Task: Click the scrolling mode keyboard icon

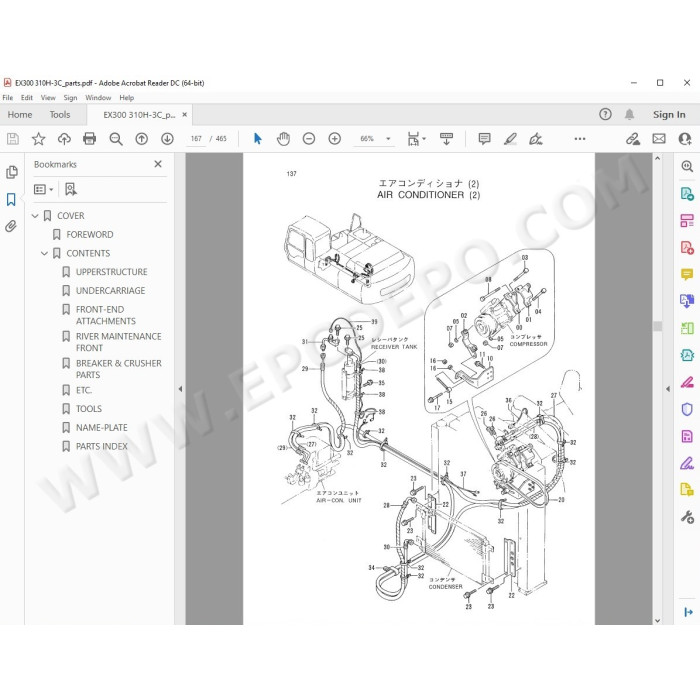Action: pyautogui.click(x=446, y=139)
